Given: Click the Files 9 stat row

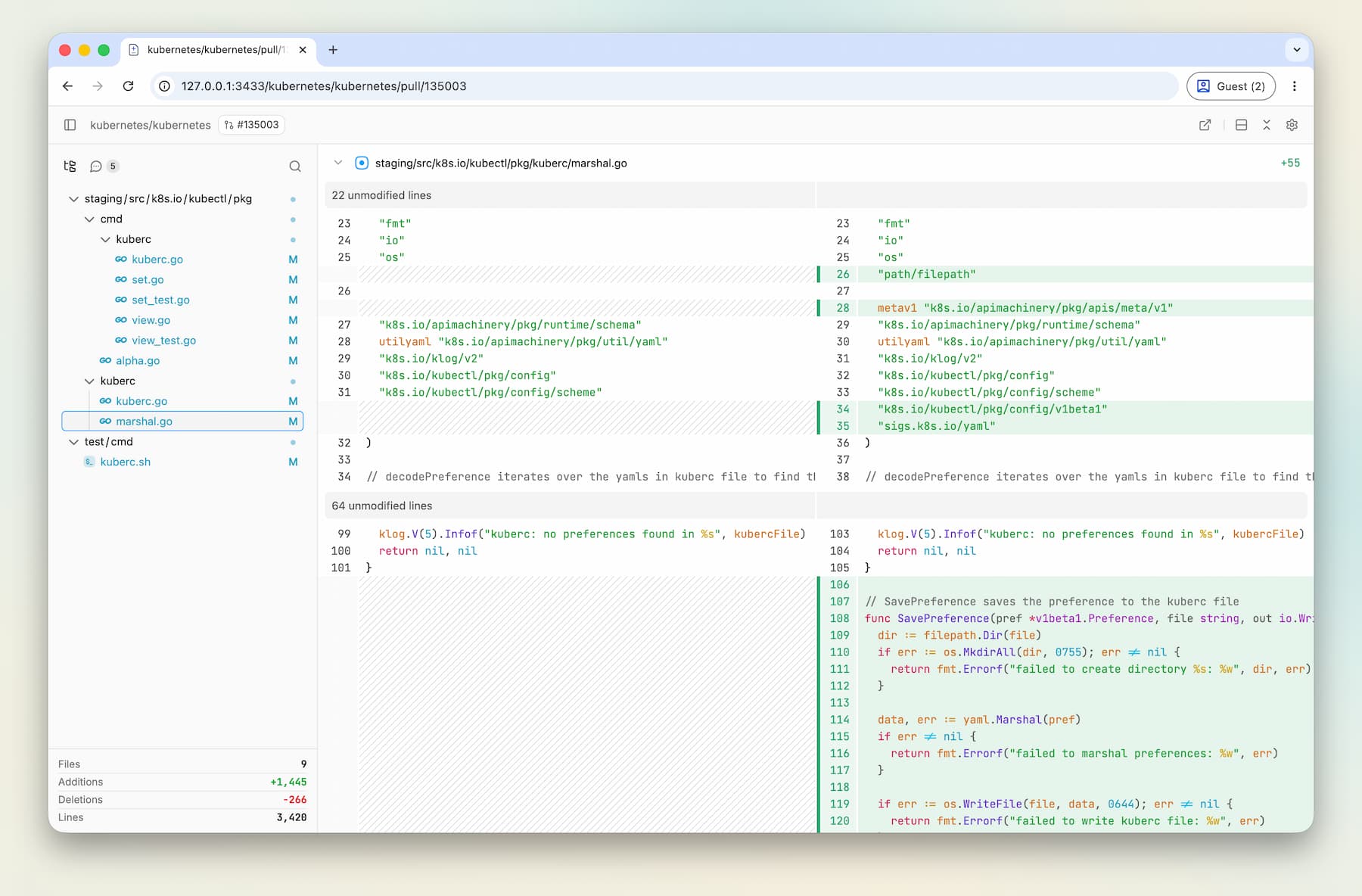Looking at the screenshot, I should click(x=182, y=764).
